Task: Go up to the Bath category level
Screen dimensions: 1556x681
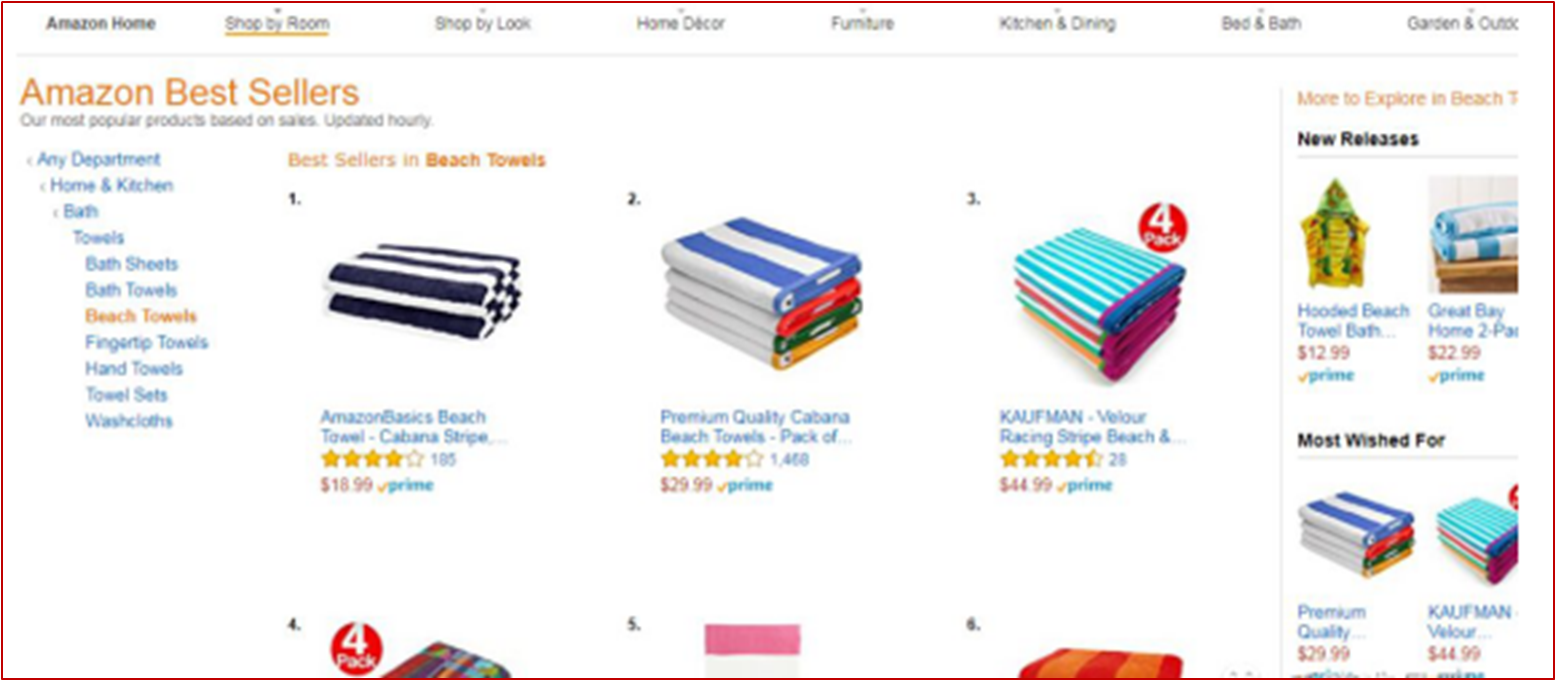Action: pos(81,211)
